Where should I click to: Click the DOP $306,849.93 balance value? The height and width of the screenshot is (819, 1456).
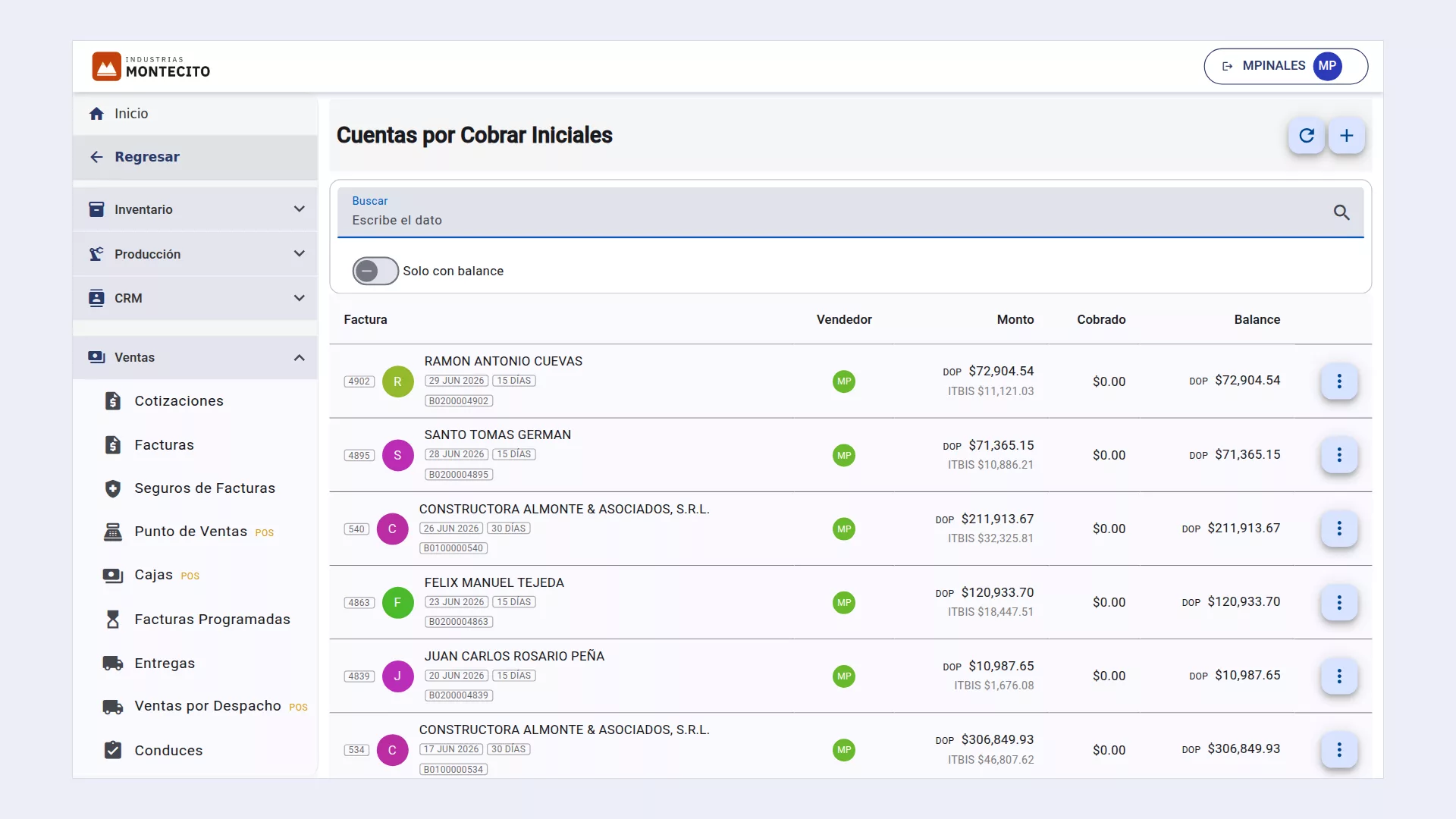pos(1231,749)
